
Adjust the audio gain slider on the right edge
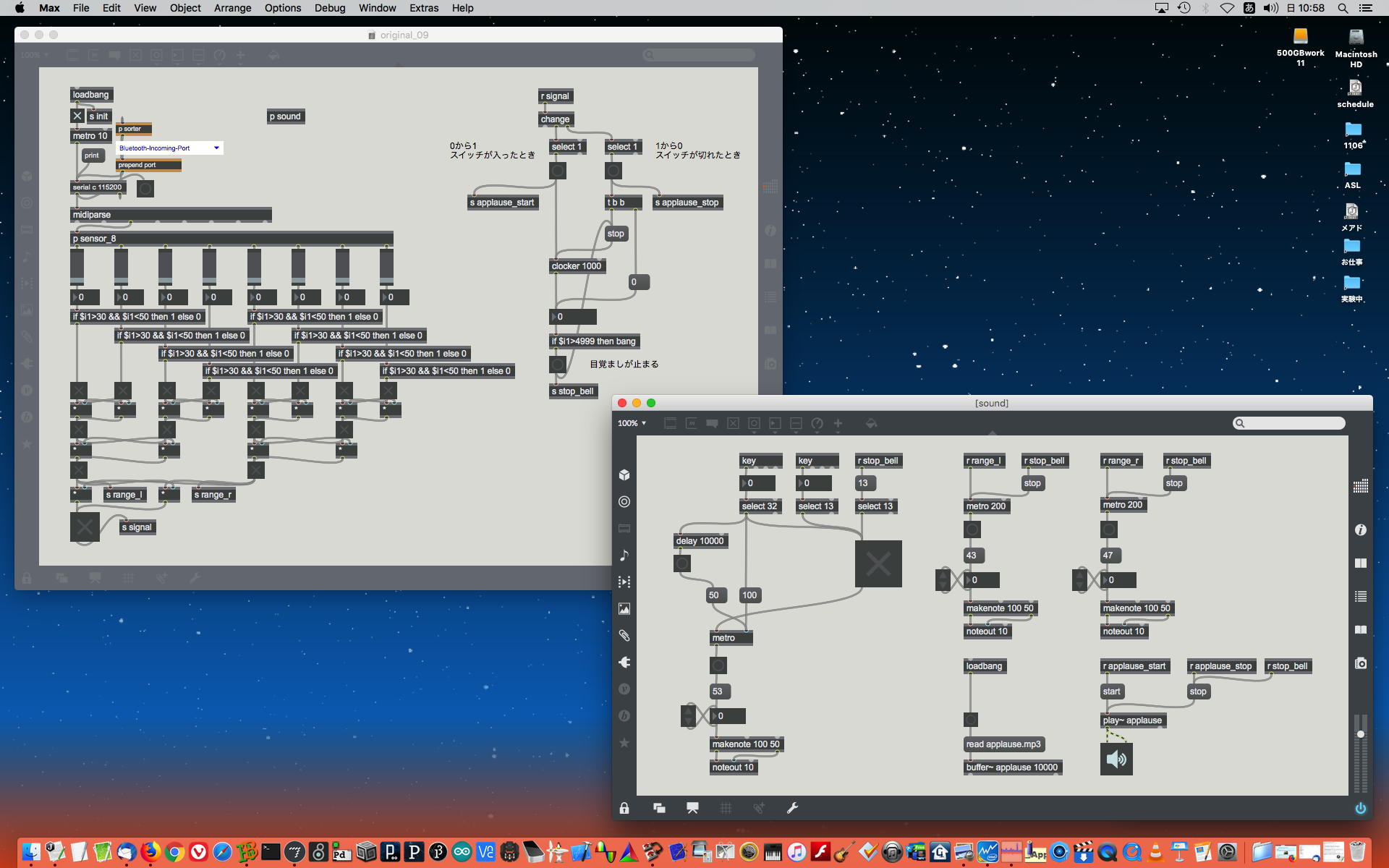tap(1360, 734)
